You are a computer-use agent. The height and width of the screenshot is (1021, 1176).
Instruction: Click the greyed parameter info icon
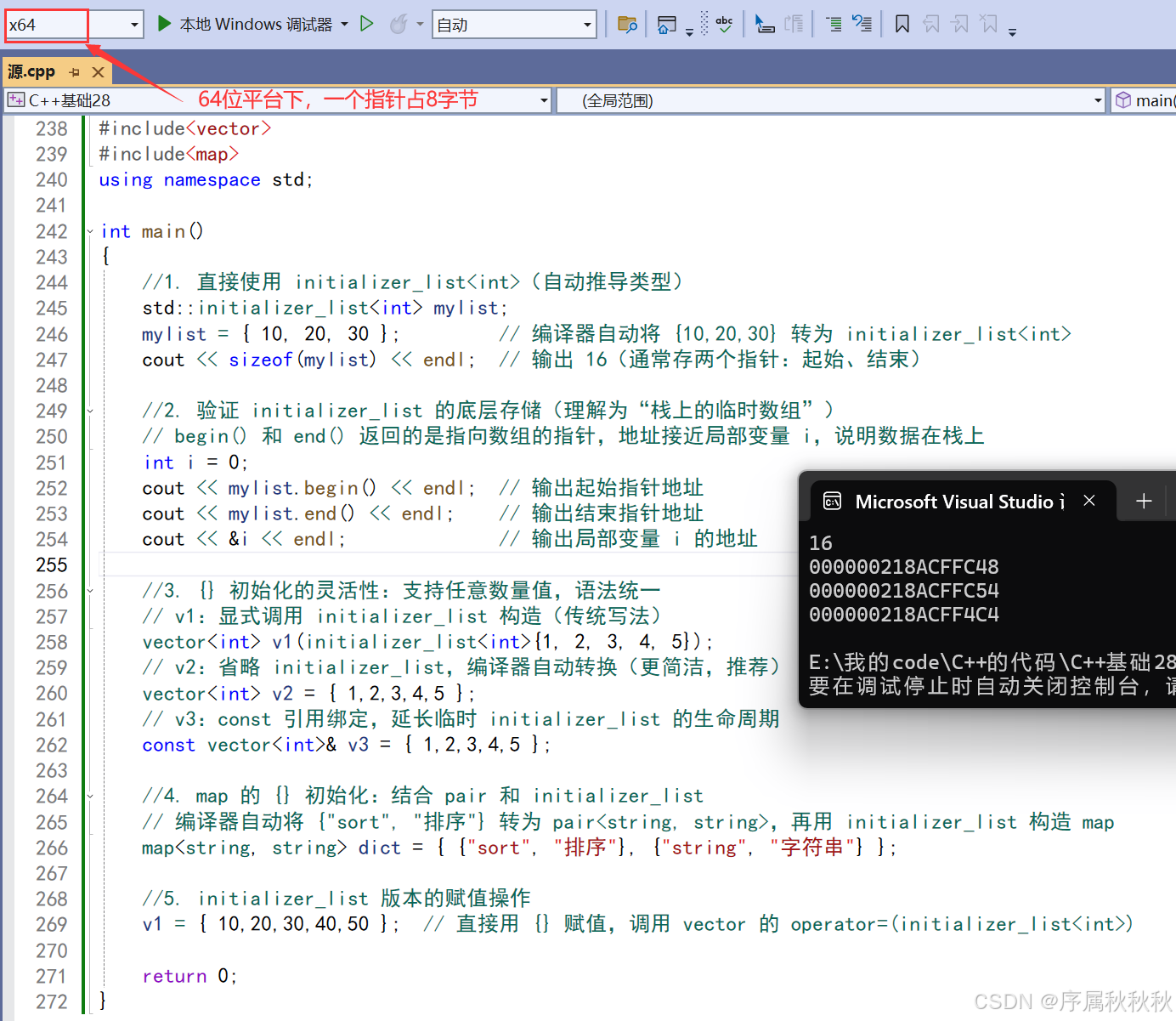point(794,24)
